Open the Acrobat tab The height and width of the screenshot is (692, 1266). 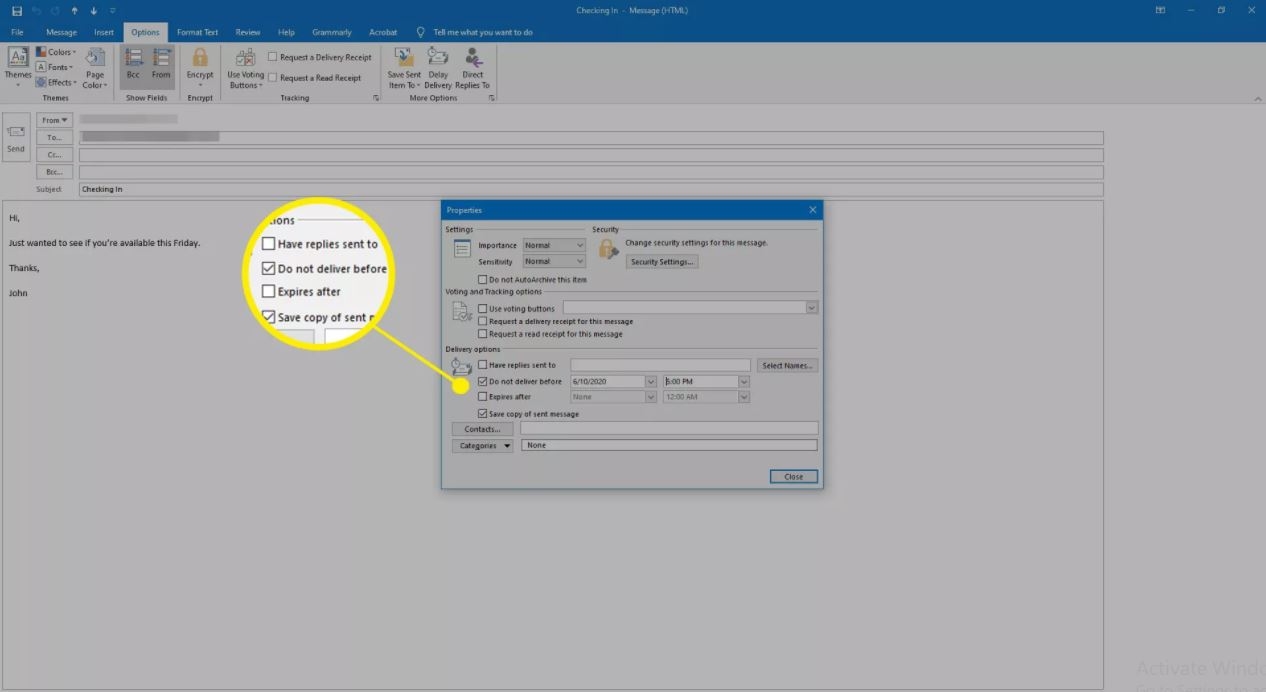[383, 32]
